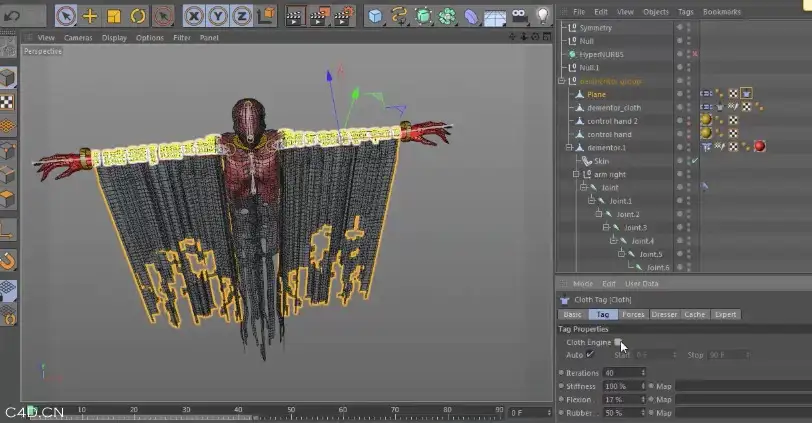This screenshot has height=423, width=812.
Task: Open the render settings
Action: click(x=343, y=17)
